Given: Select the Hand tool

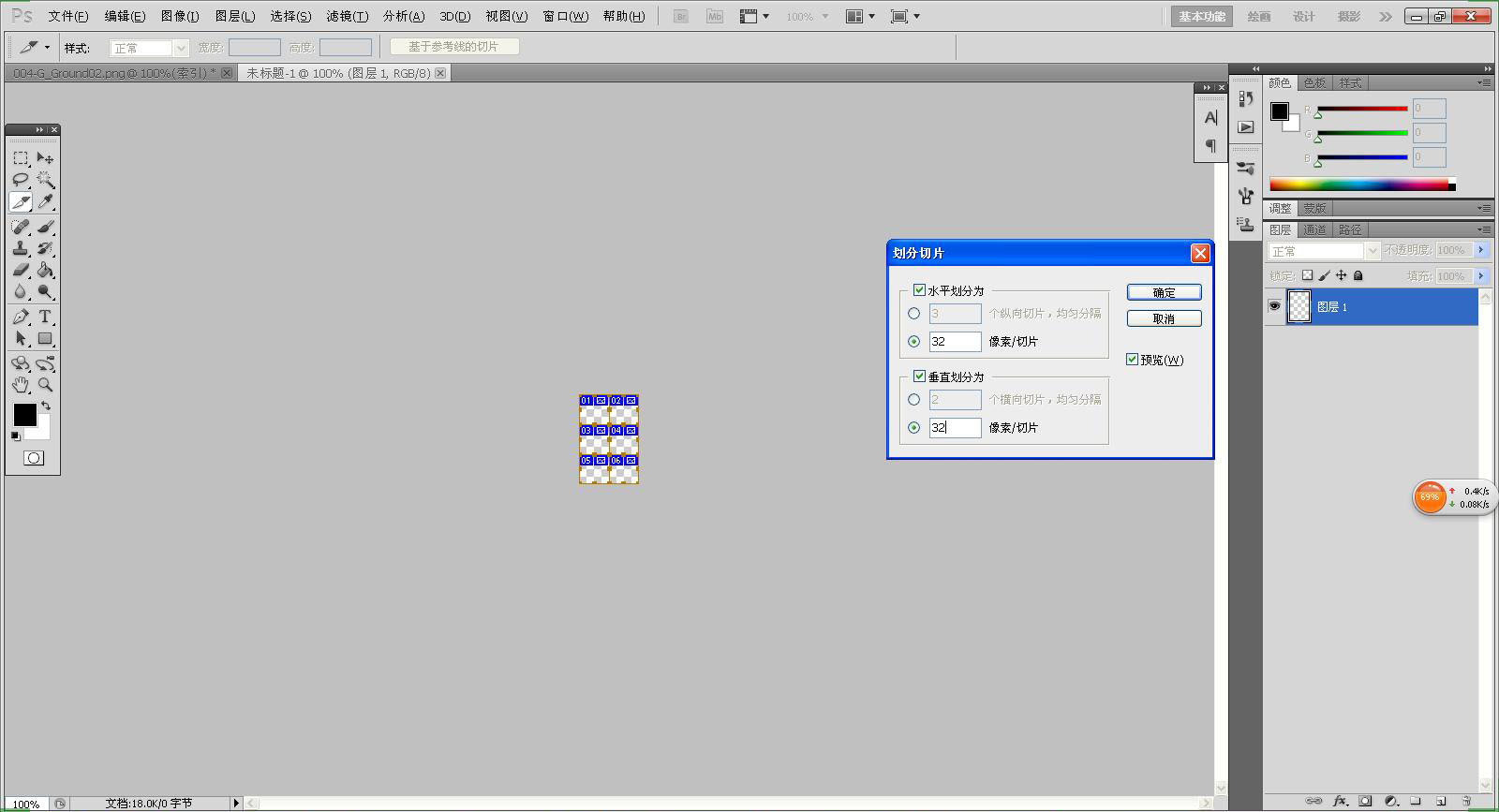Looking at the screenshot, I should pyautogui.click(x=21, y=385).
